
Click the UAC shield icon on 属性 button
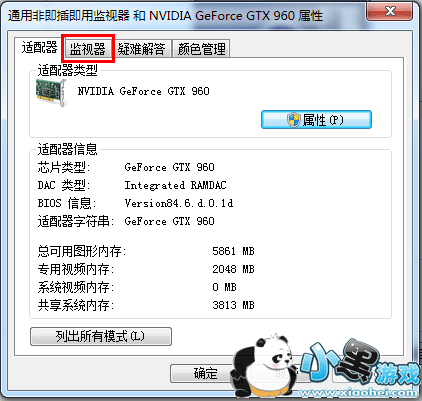click(x=294, y=120)
